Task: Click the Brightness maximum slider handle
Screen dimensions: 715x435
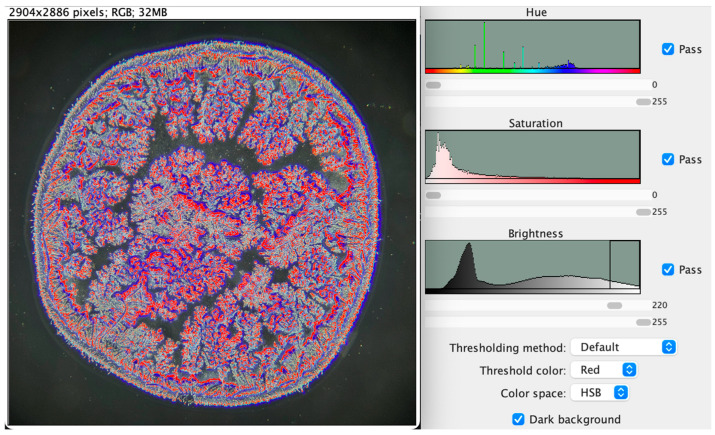Action: (643, 322)
